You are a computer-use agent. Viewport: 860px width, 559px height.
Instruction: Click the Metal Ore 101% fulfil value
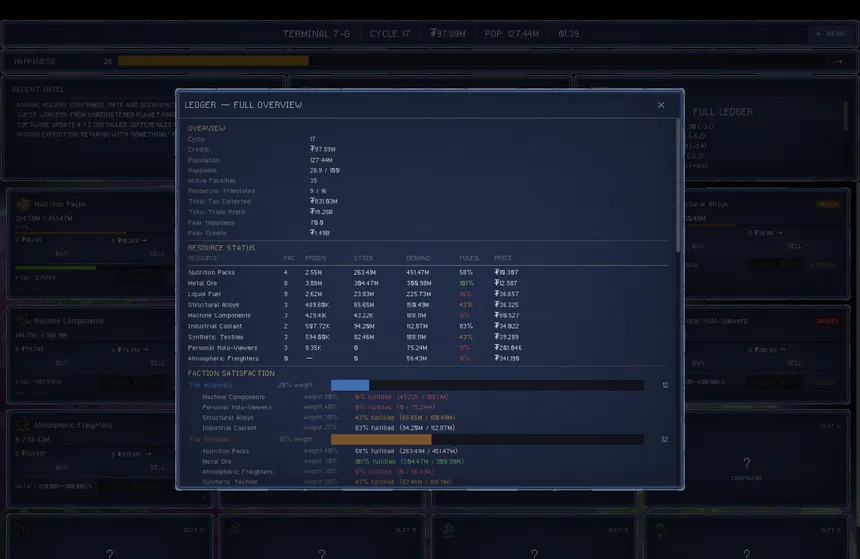coord(466,284)
